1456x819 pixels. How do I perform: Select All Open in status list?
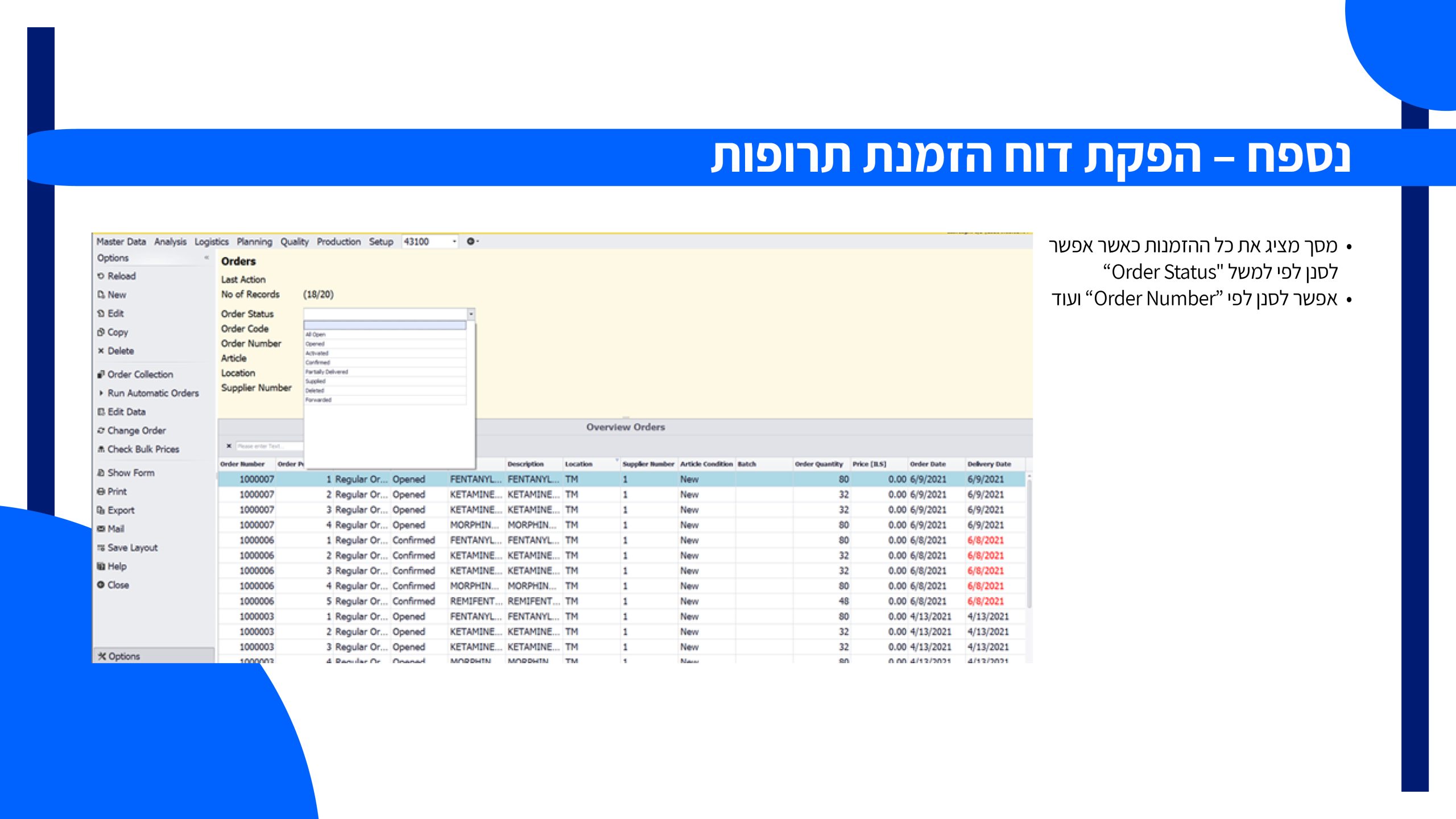click(x=385, y=334)
